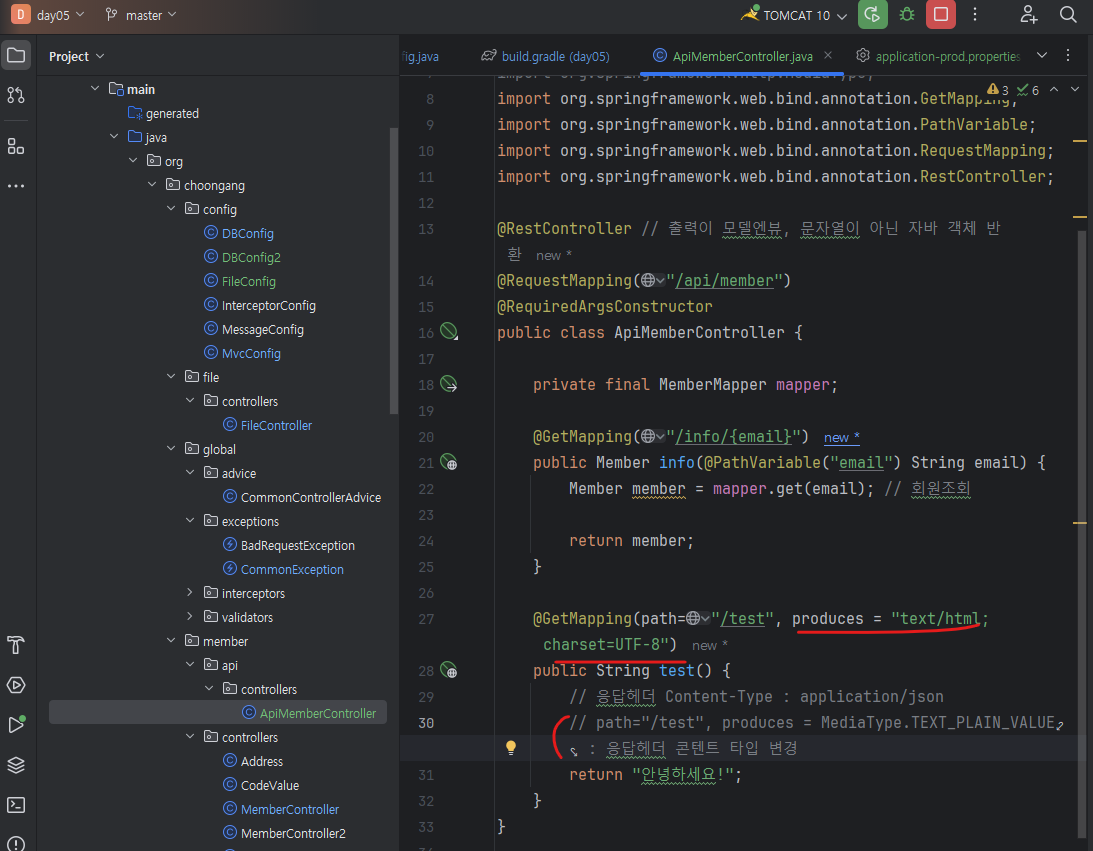1093x851 pixels.
Task: Go to previous highlighted error arrow
Action: pos(1054,89)
